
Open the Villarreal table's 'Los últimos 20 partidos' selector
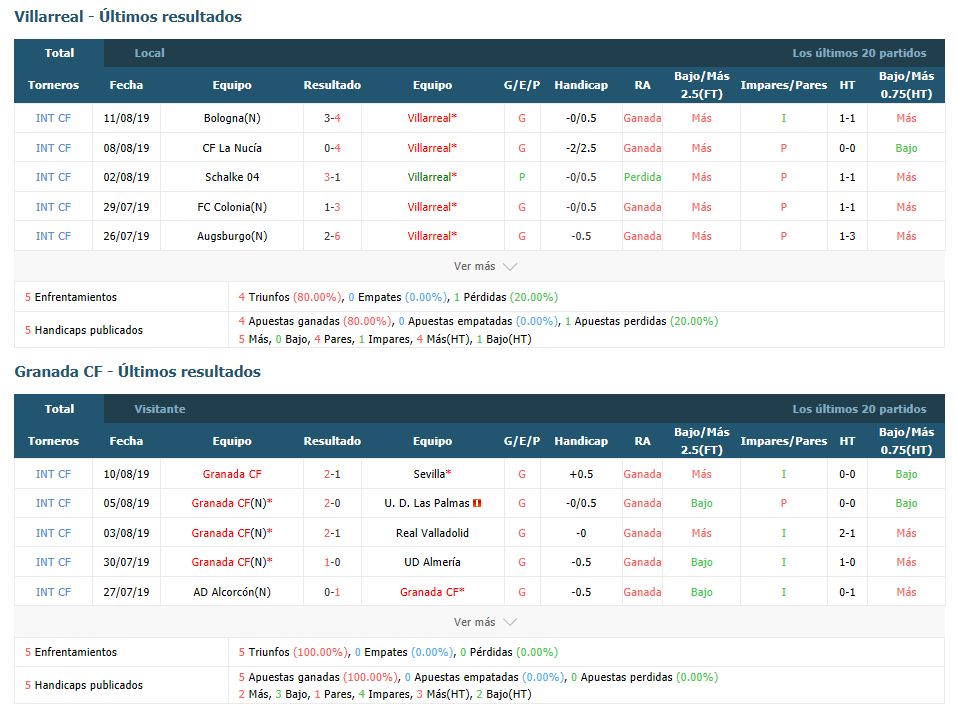tap(859, 53)
